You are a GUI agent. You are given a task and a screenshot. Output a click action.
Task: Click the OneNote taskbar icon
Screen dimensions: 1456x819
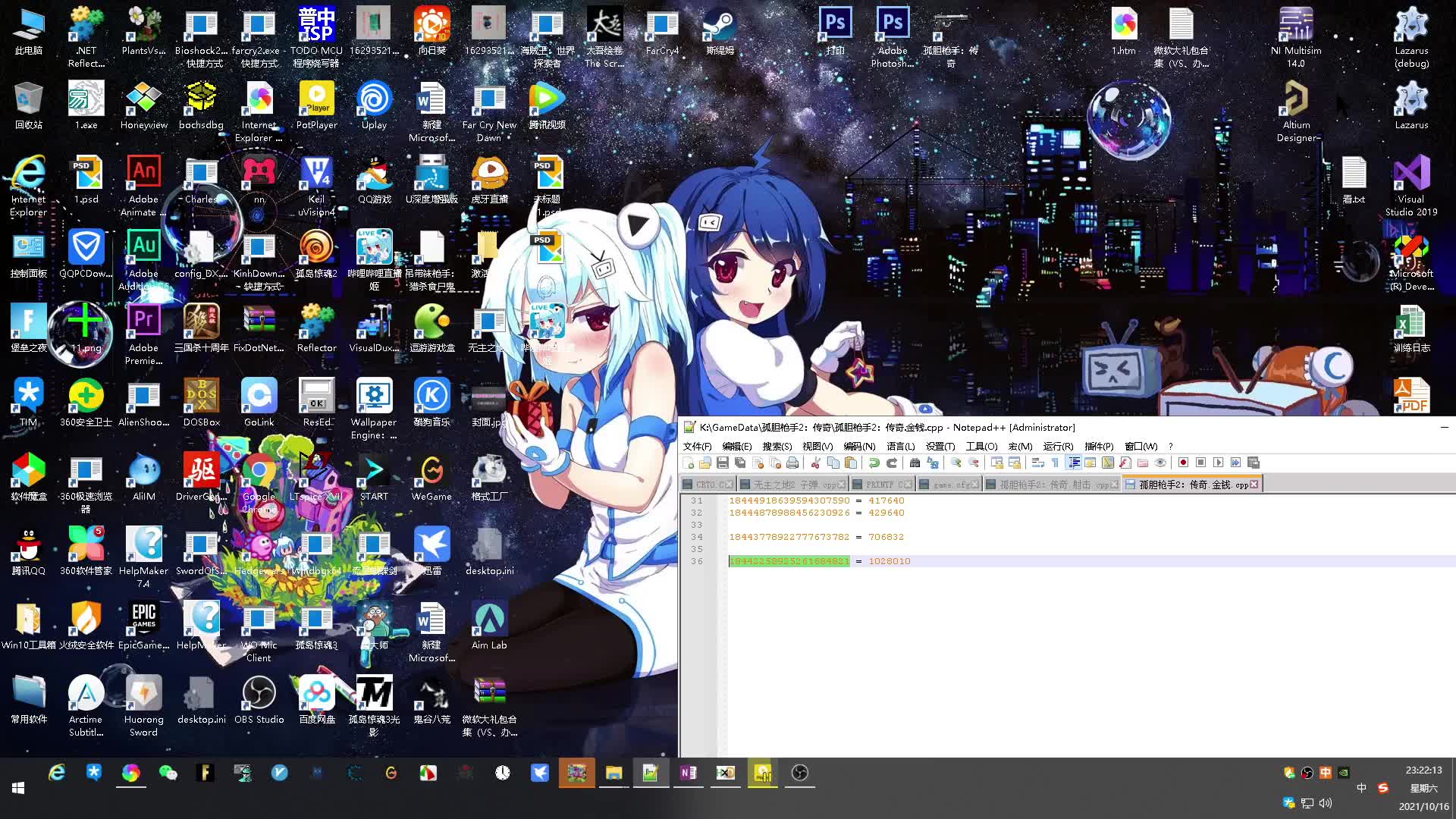pyautogui.click(x=688, y=773)
